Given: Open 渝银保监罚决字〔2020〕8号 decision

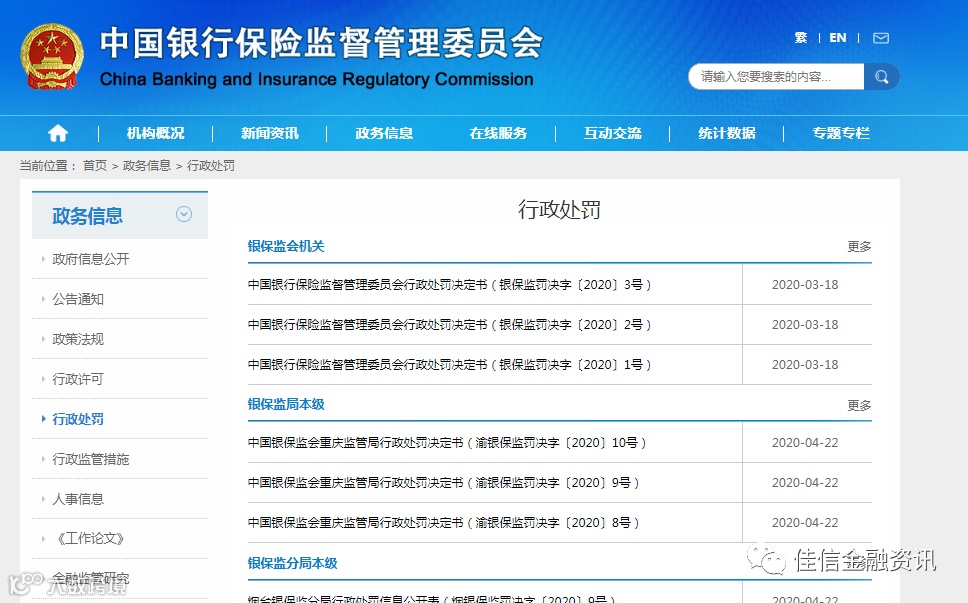Looking at the screenshot, I should tap(444, 523).
